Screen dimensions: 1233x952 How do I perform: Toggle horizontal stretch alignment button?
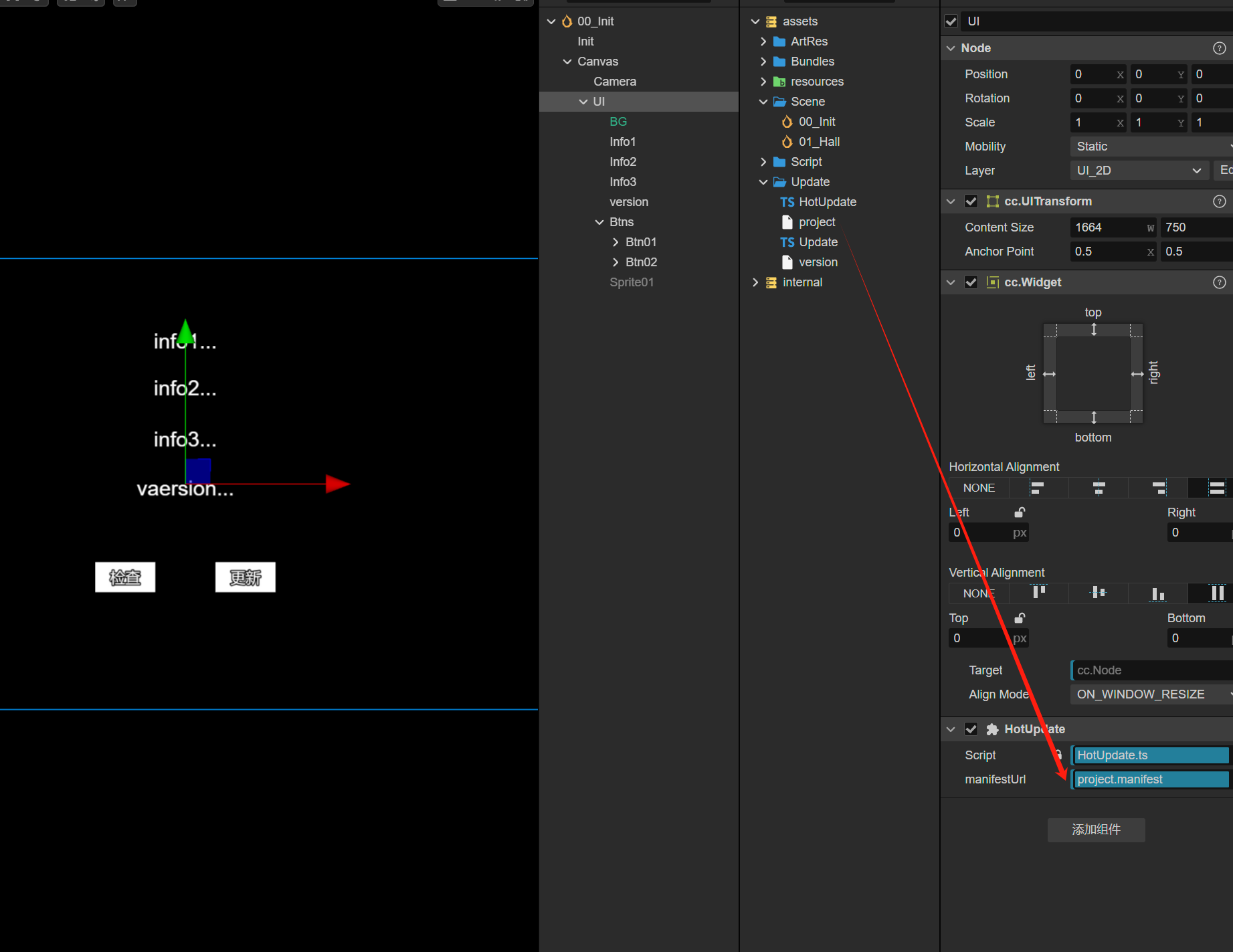click(x=1217, y=488)
